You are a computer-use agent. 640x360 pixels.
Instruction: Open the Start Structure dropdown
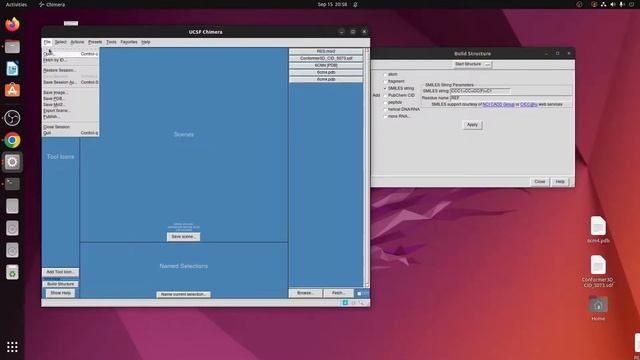(473, 64)
